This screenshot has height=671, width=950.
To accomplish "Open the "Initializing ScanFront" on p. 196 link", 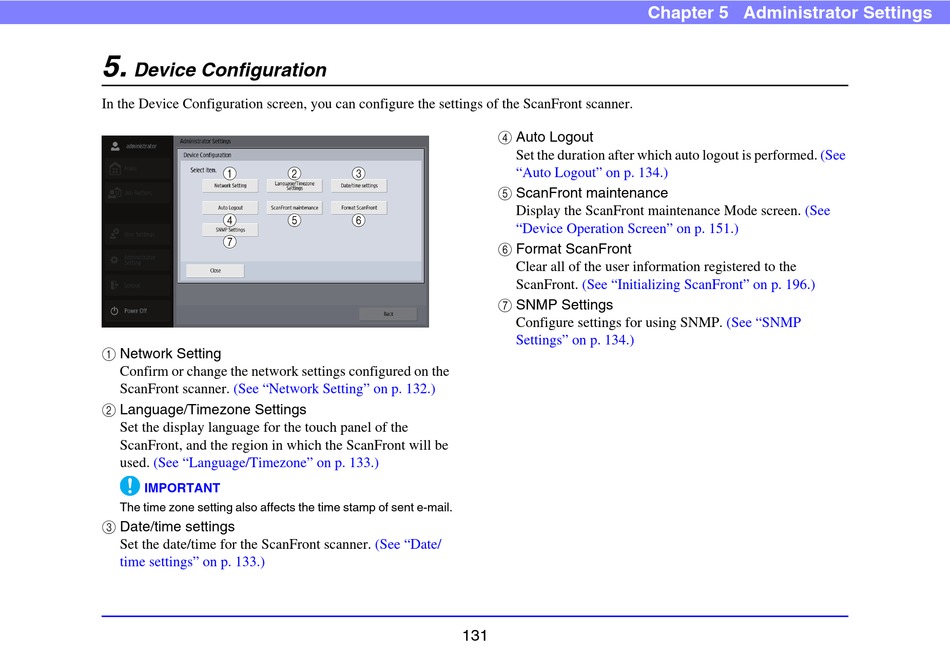I will (x=698, y=285).
